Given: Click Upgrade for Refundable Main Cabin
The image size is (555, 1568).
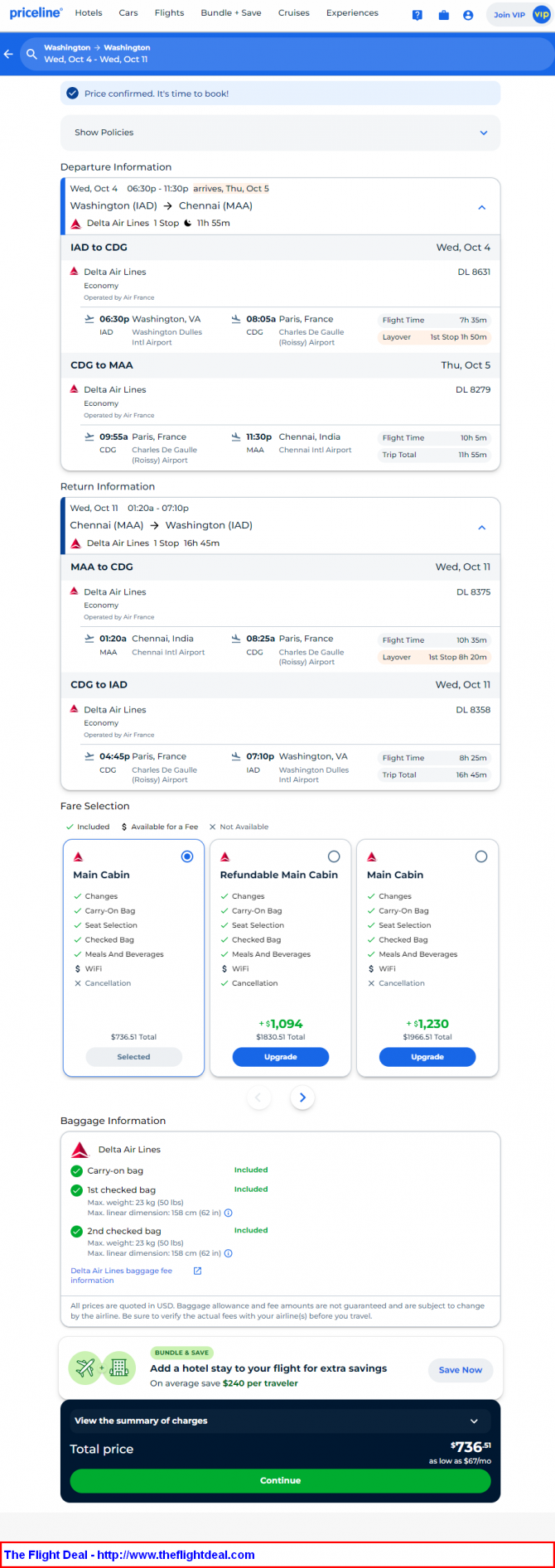Looking at the screenshot, I should coord(280,1057).
